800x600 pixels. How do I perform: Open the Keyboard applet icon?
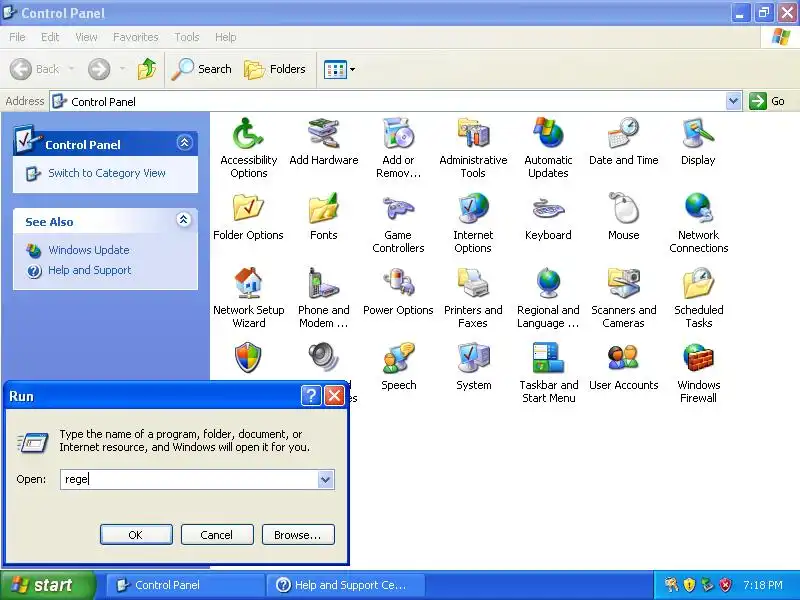coord(548,209)
